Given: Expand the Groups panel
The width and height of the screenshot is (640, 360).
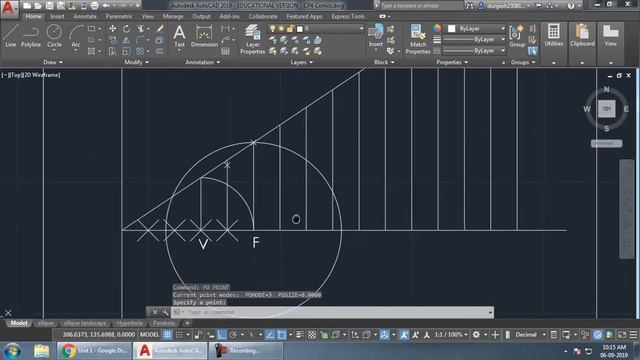Looking at the screenshot, I should point(523,62).
